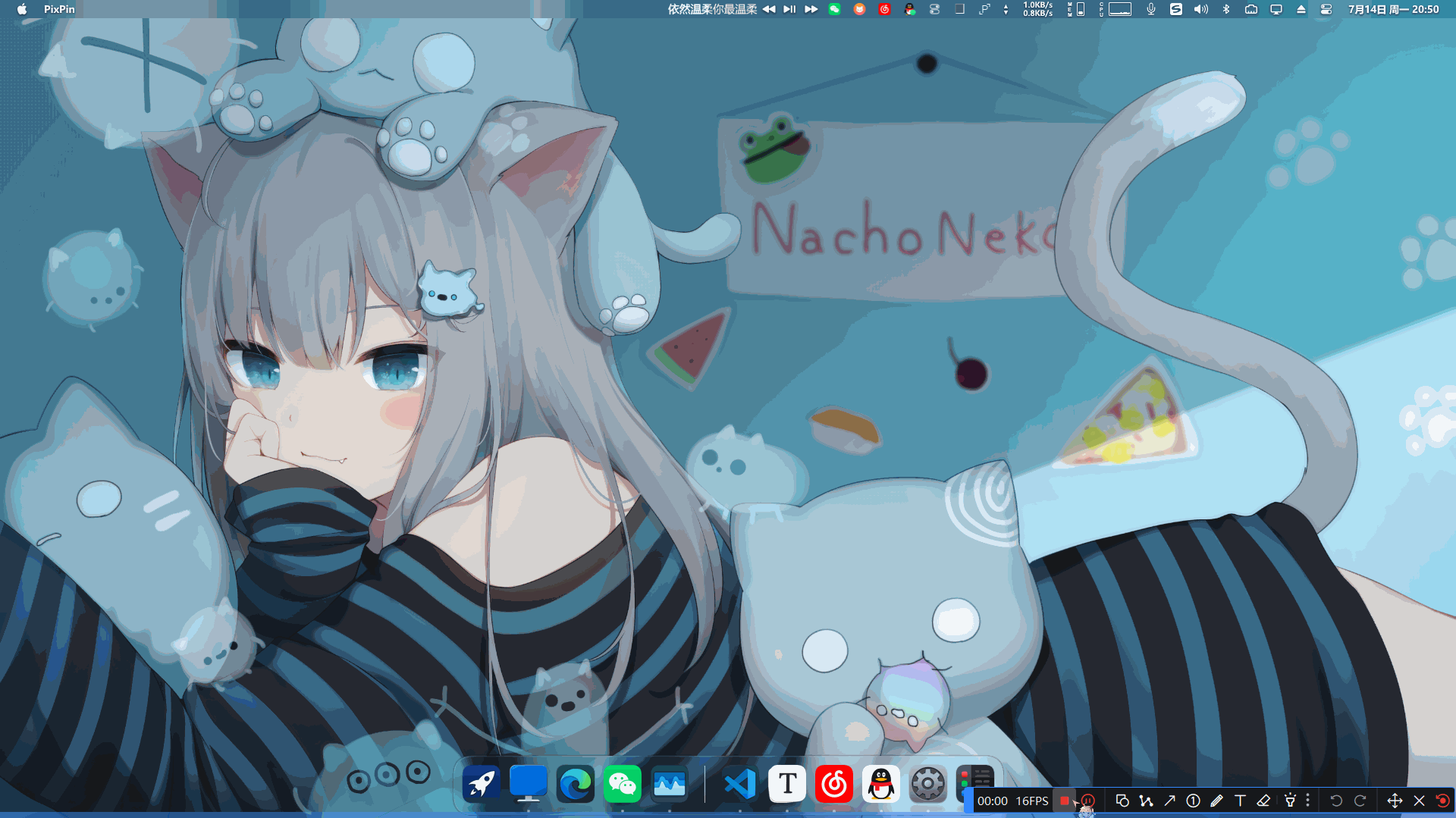The image size is (1456, 818).
Task: Select the polyline tool in the toolbar
Action: click(1146, 801)
